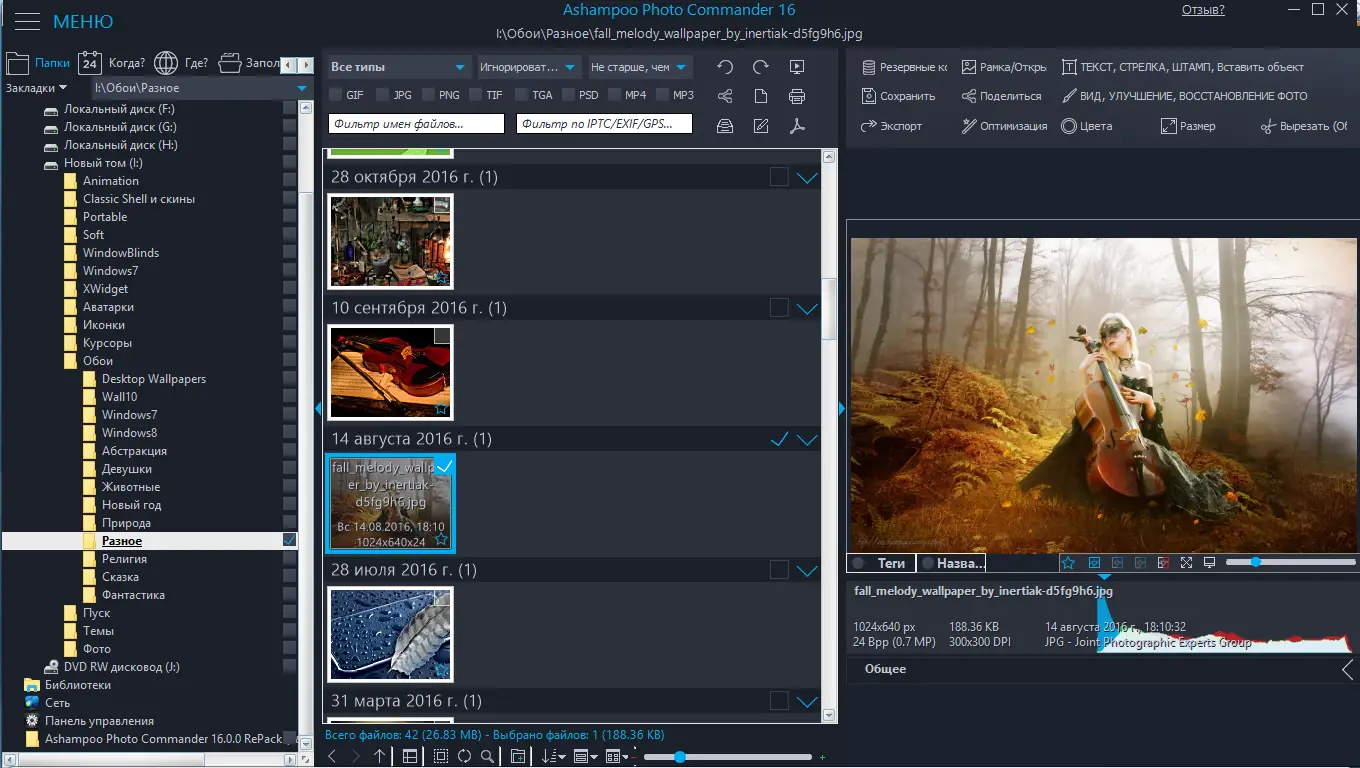Check the box for 28 октября 2016 group

click(778, 177)
